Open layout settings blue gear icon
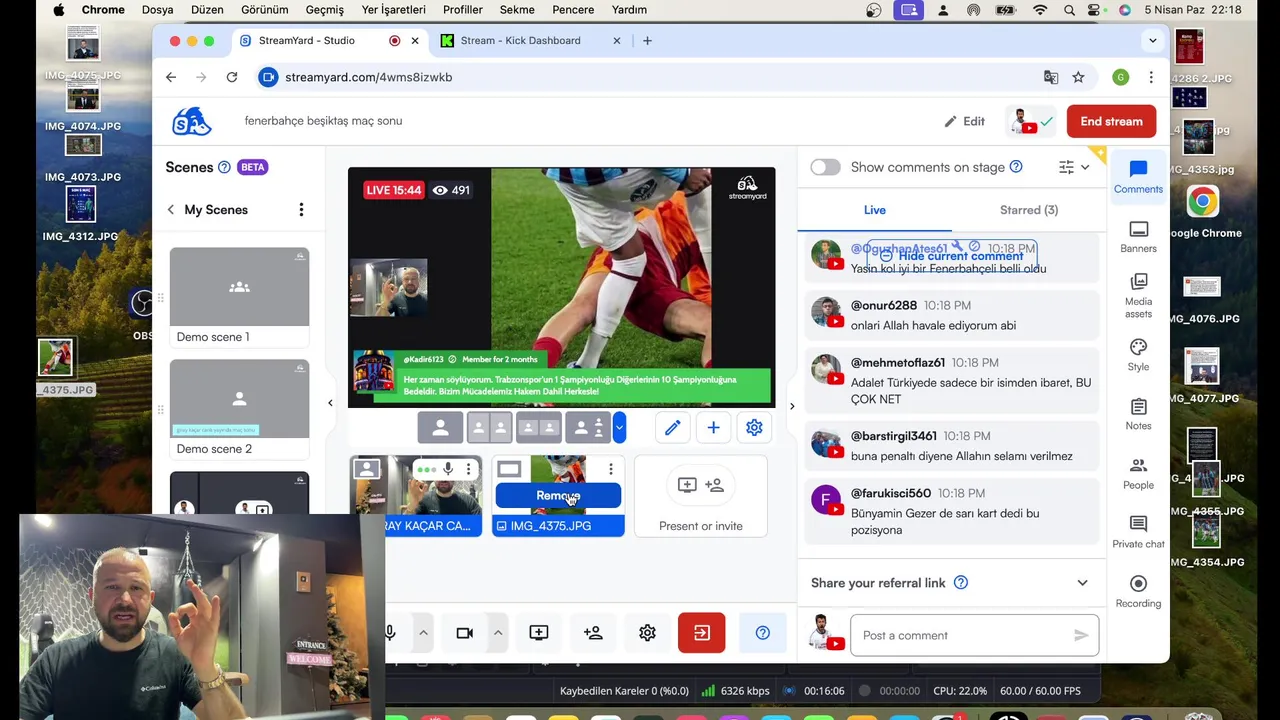 point(754,428)
